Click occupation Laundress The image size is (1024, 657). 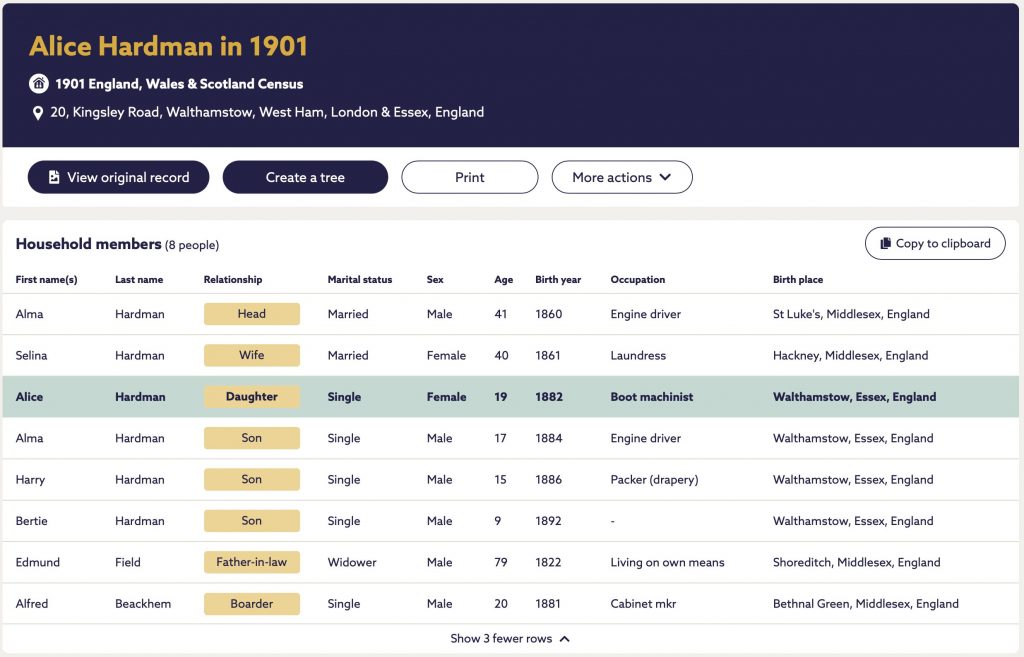[638, 355]
